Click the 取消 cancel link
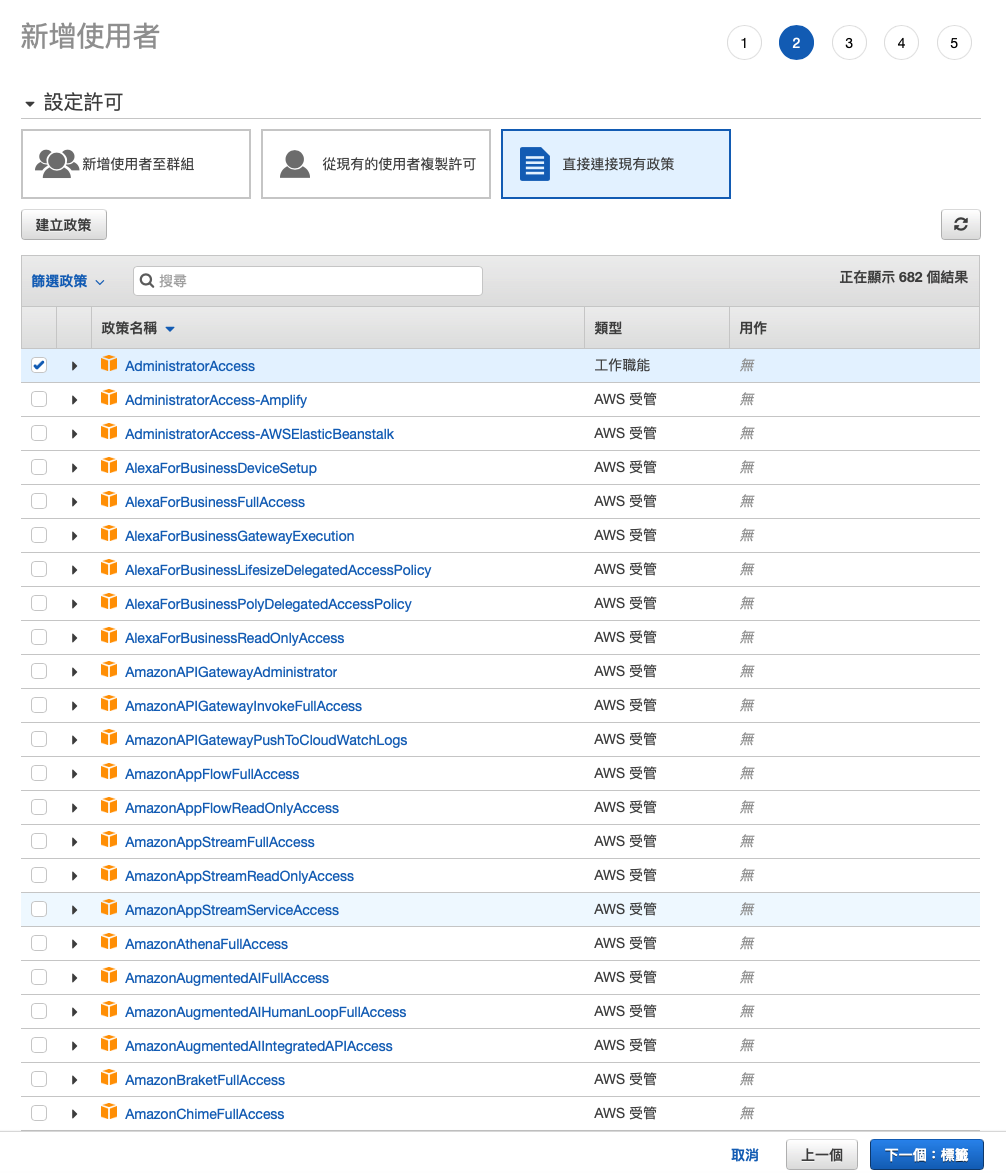1006x1173 pixels. tap(744, 1155)
